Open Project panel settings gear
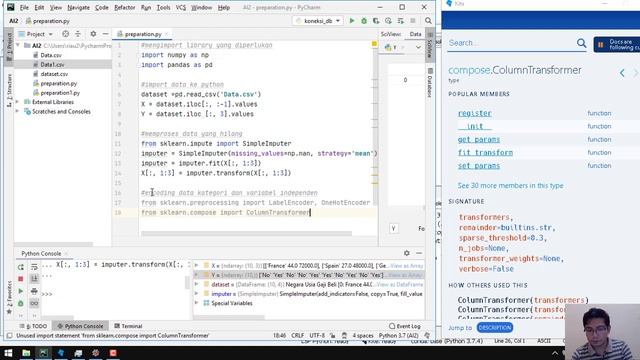Viewport: 640px width, 360px height. pos(93,34)
